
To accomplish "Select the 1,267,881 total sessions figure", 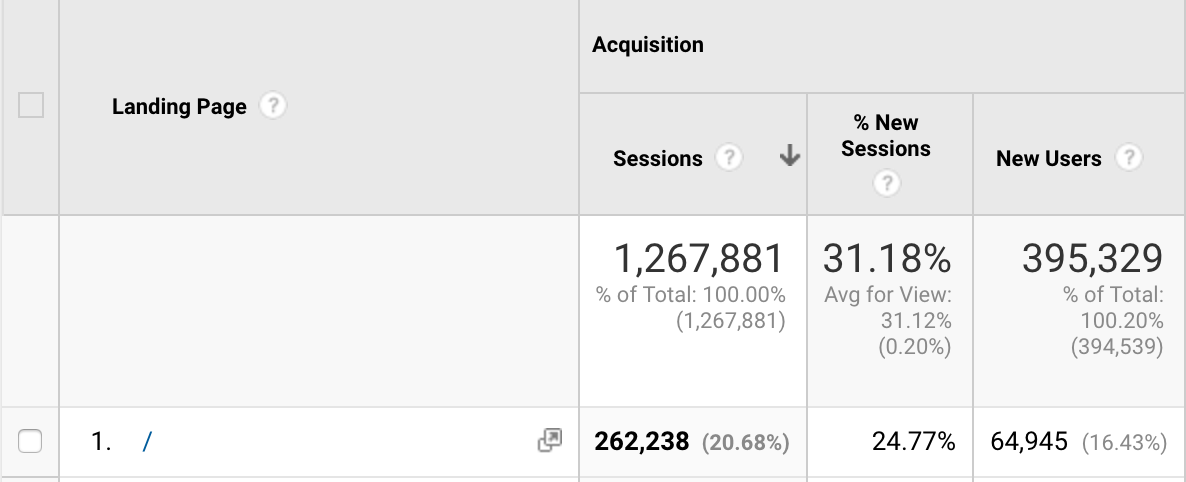I will coord(699,259).
